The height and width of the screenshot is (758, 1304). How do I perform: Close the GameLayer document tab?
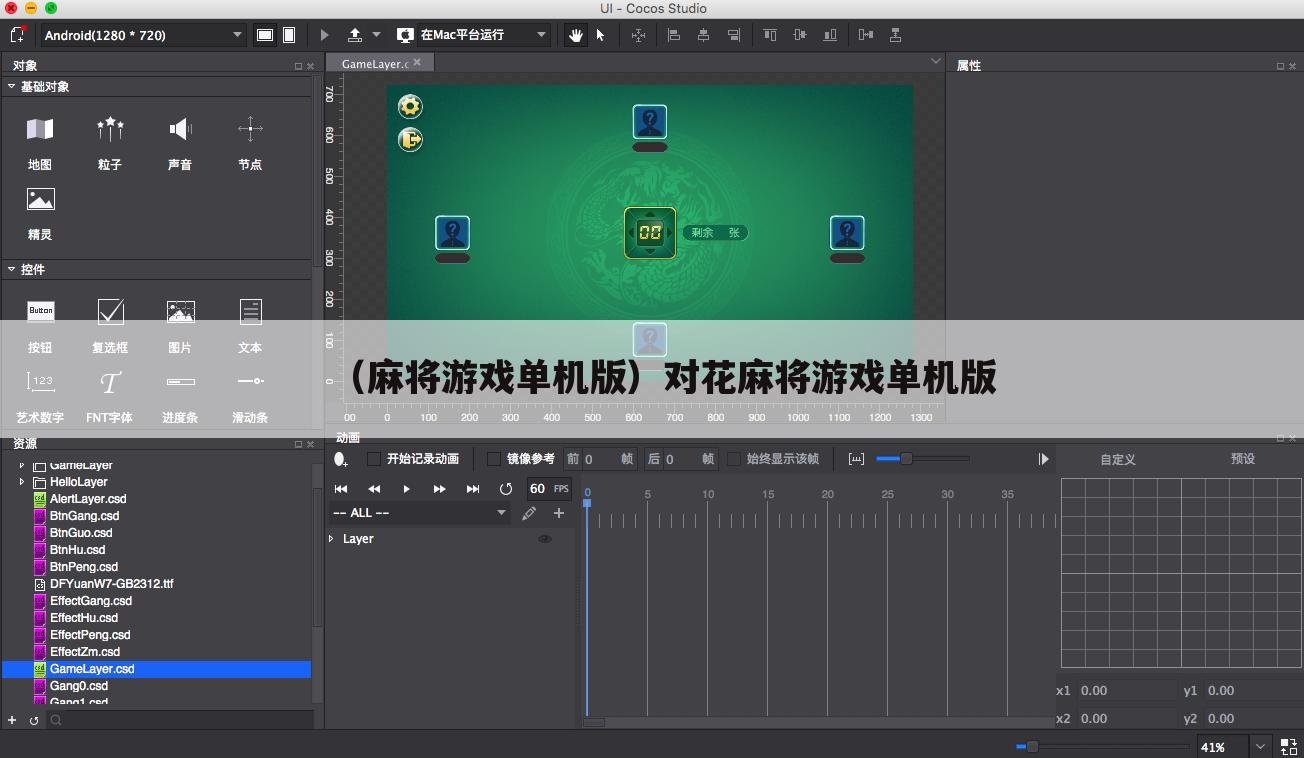pyautogui.click(x=417, y=62)
